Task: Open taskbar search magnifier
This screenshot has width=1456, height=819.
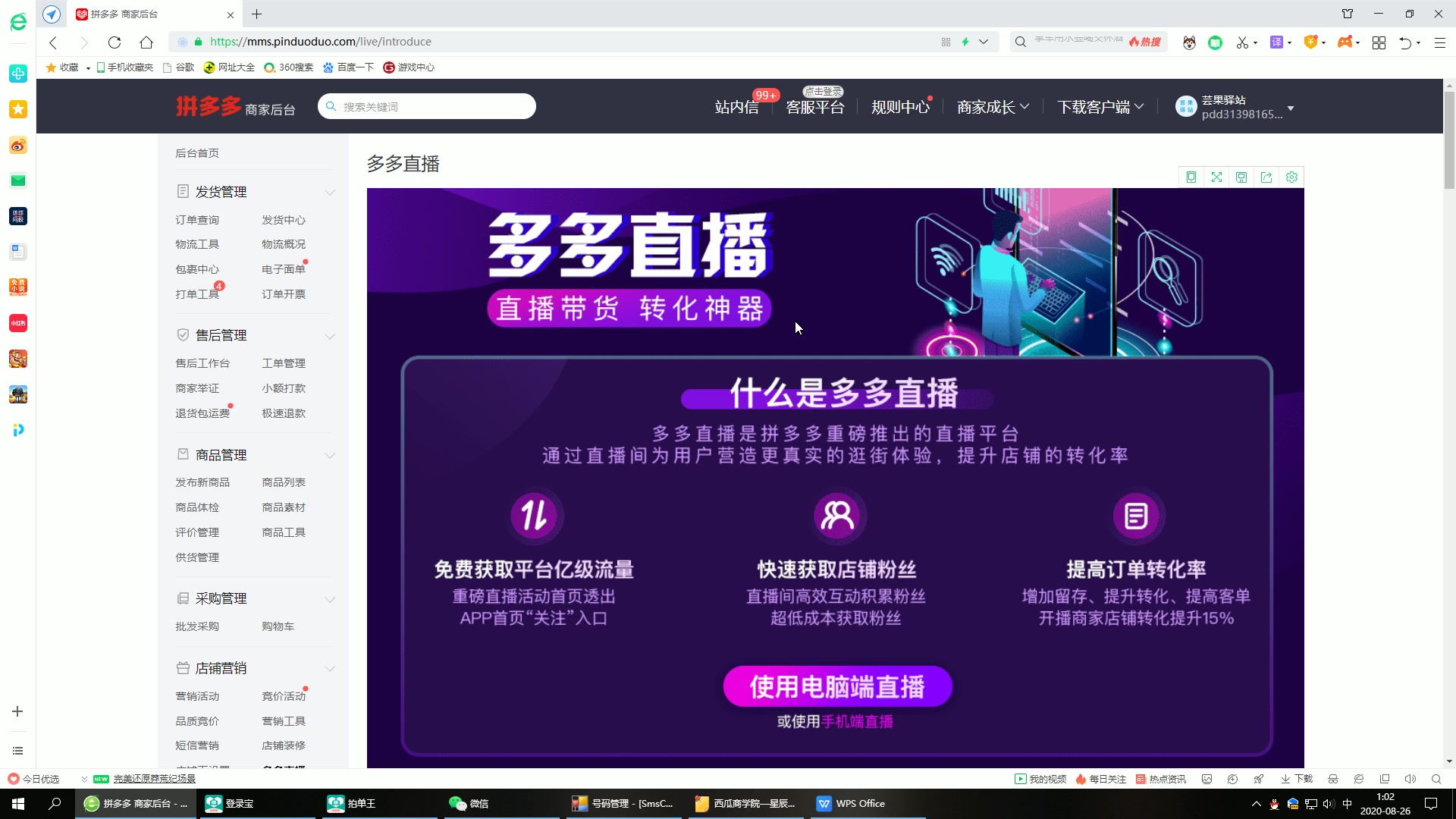Action: pos(55,804)
